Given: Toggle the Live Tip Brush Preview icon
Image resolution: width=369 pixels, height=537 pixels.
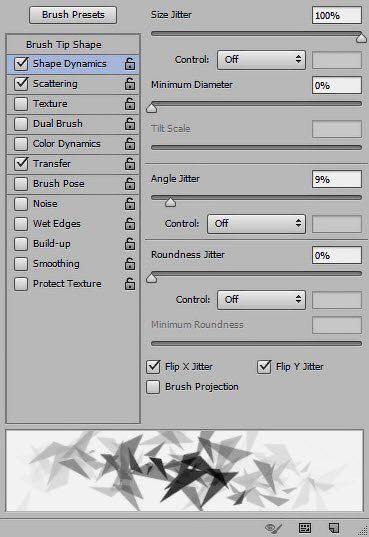Looking at the screenshot, I should pos(273,528).
